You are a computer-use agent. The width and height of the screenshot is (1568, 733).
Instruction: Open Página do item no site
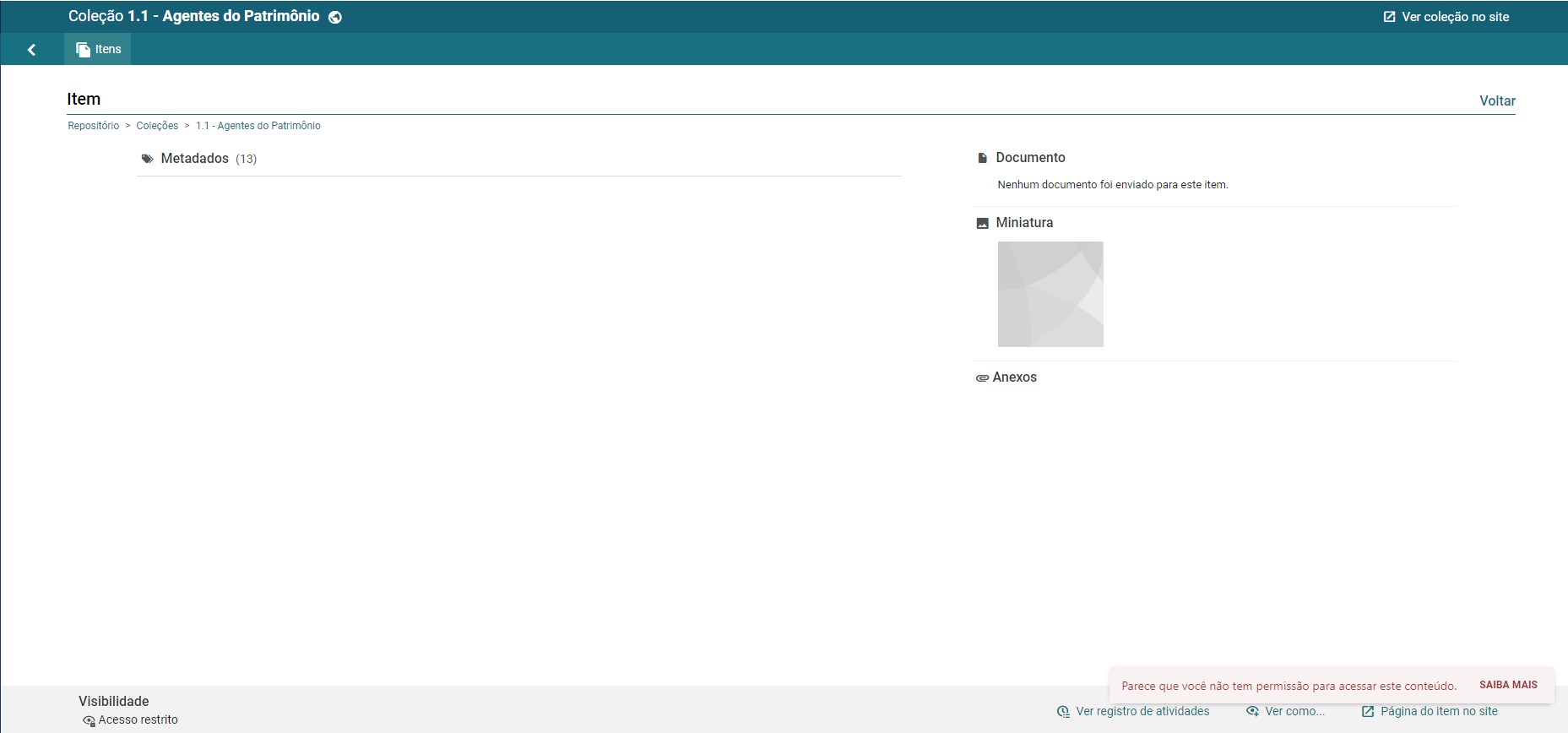point(1430,712)
